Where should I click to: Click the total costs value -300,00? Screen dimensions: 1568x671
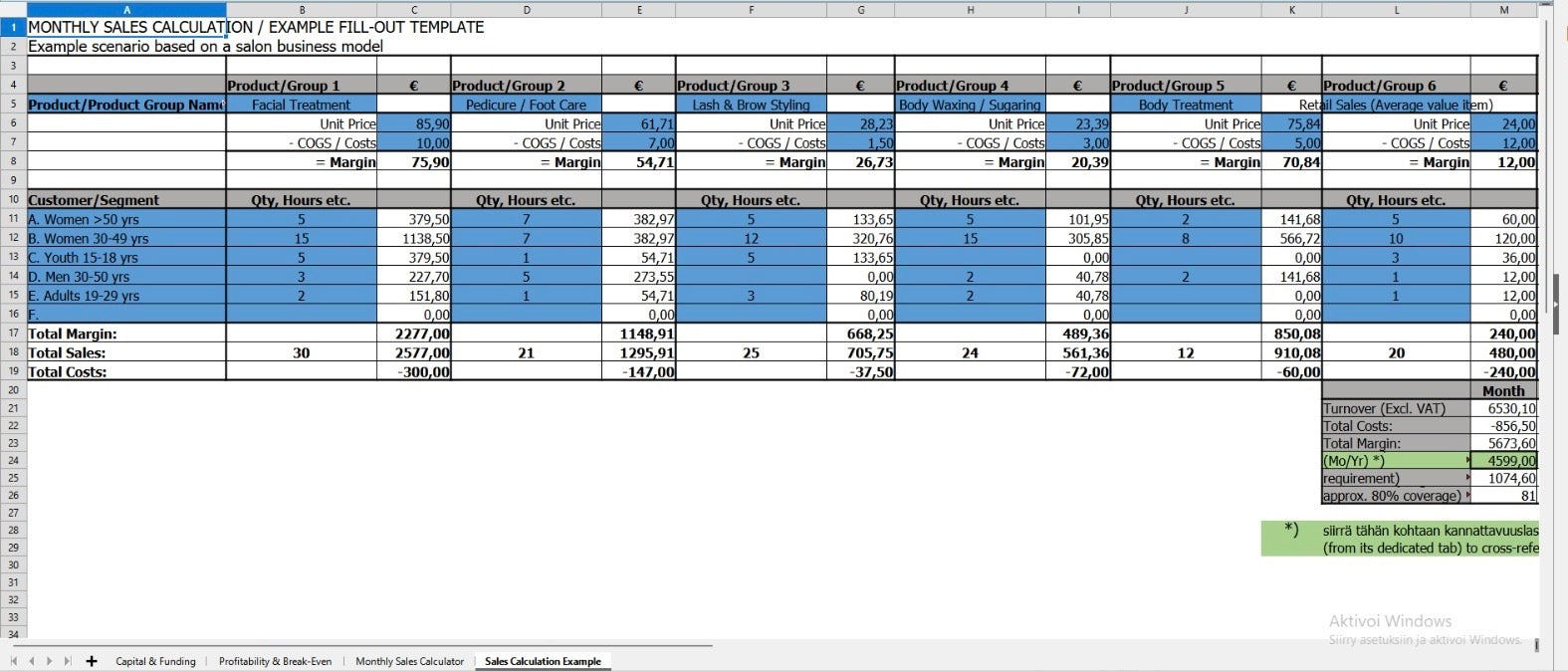[414, 371]
